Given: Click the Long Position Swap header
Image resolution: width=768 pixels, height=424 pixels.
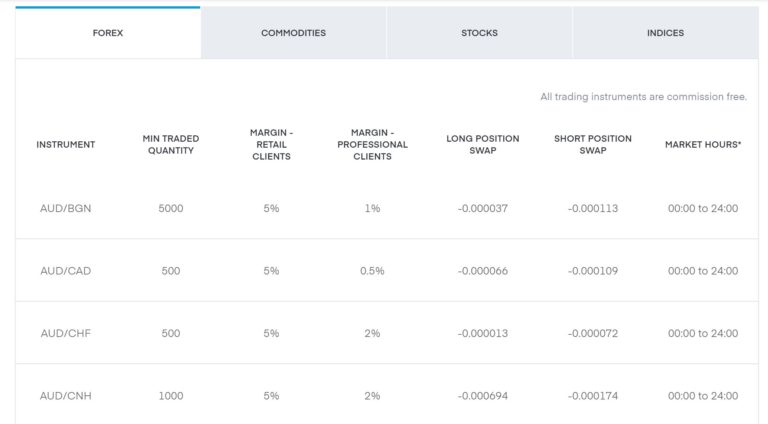Looking at the screenshot, I should [483, 144].
